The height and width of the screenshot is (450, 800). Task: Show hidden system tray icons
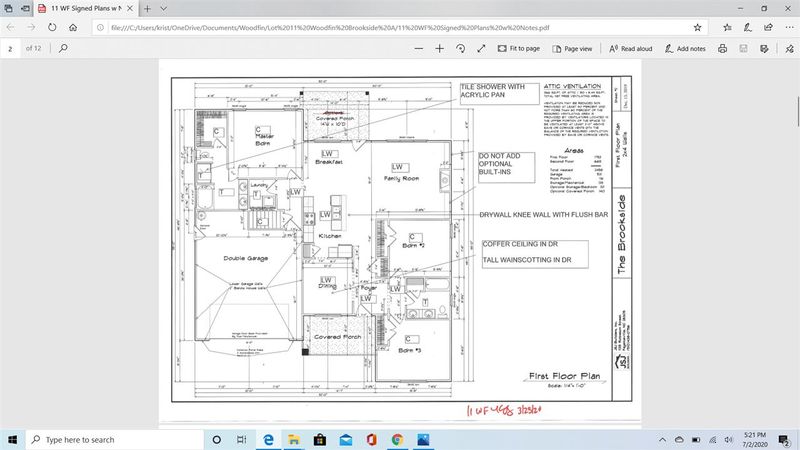[662, 439]
